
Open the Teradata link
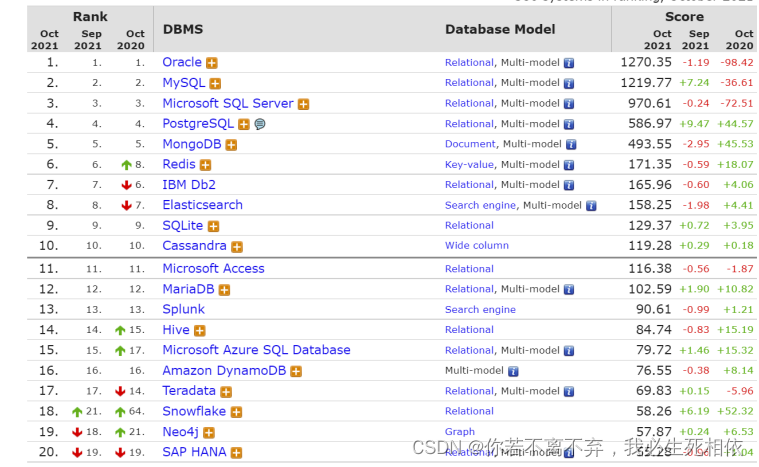189,391
